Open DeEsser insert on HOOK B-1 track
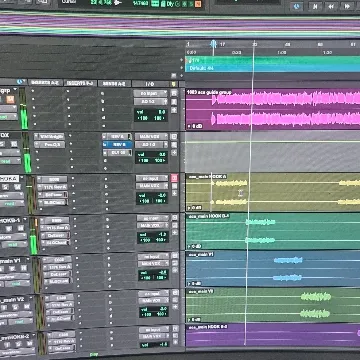This screenshot has height=360, width=360. [55, 235]
